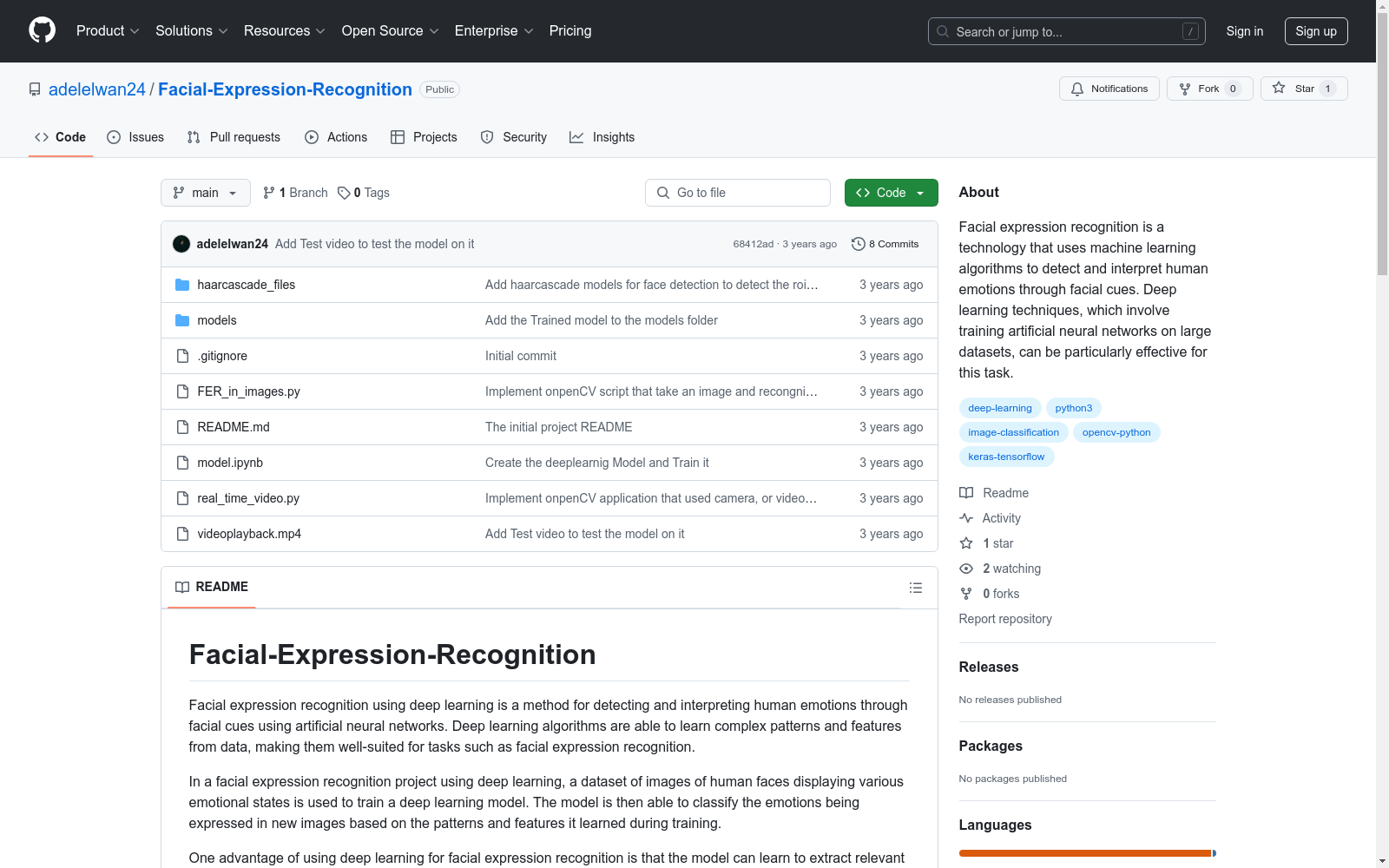Click the Notifications button
The width and height of the screenshot is (1389, 868).
pyautogui.click(x=1109, y=89)
